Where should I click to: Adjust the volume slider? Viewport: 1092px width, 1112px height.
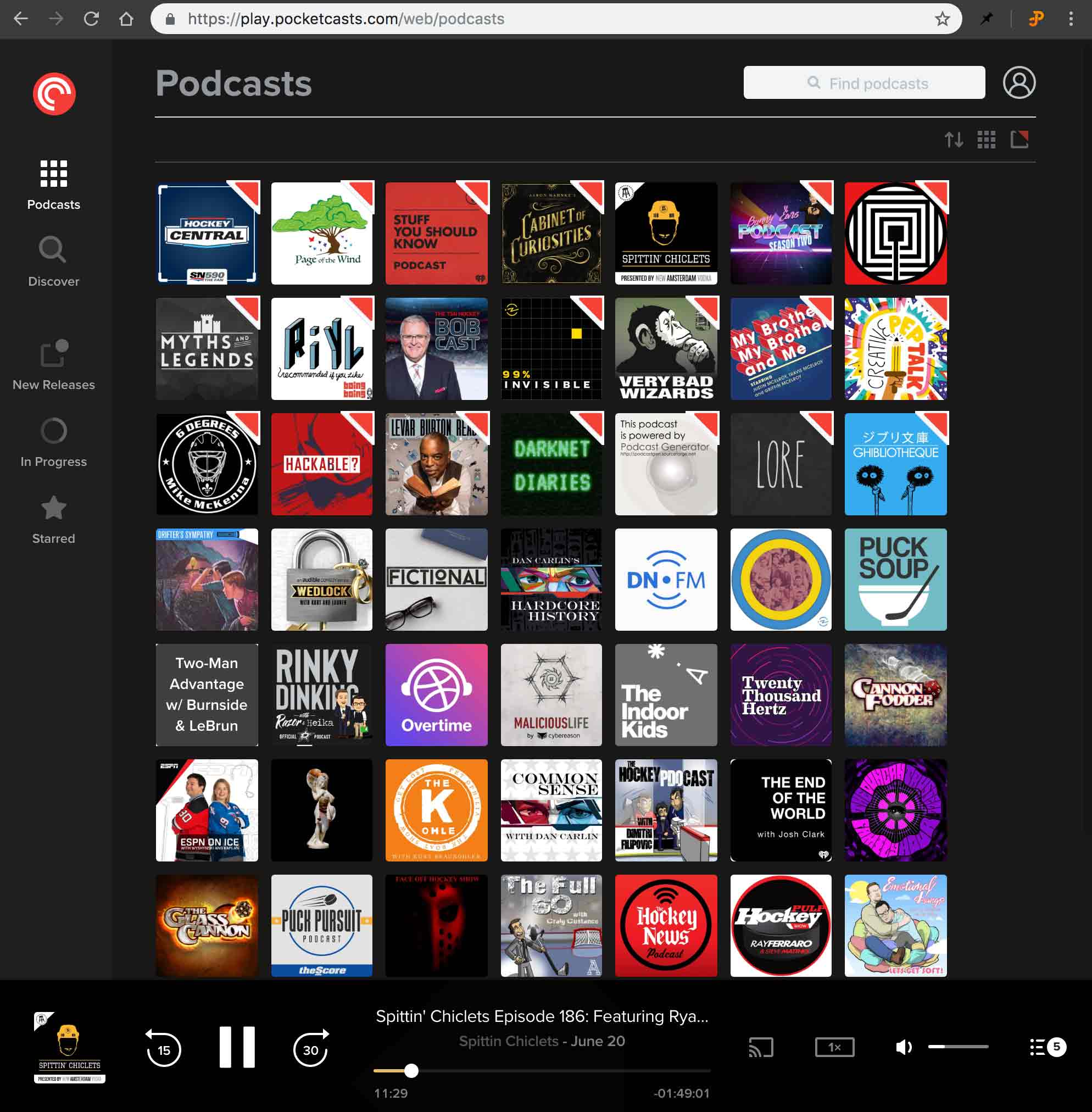click(x=959, y=1047)
